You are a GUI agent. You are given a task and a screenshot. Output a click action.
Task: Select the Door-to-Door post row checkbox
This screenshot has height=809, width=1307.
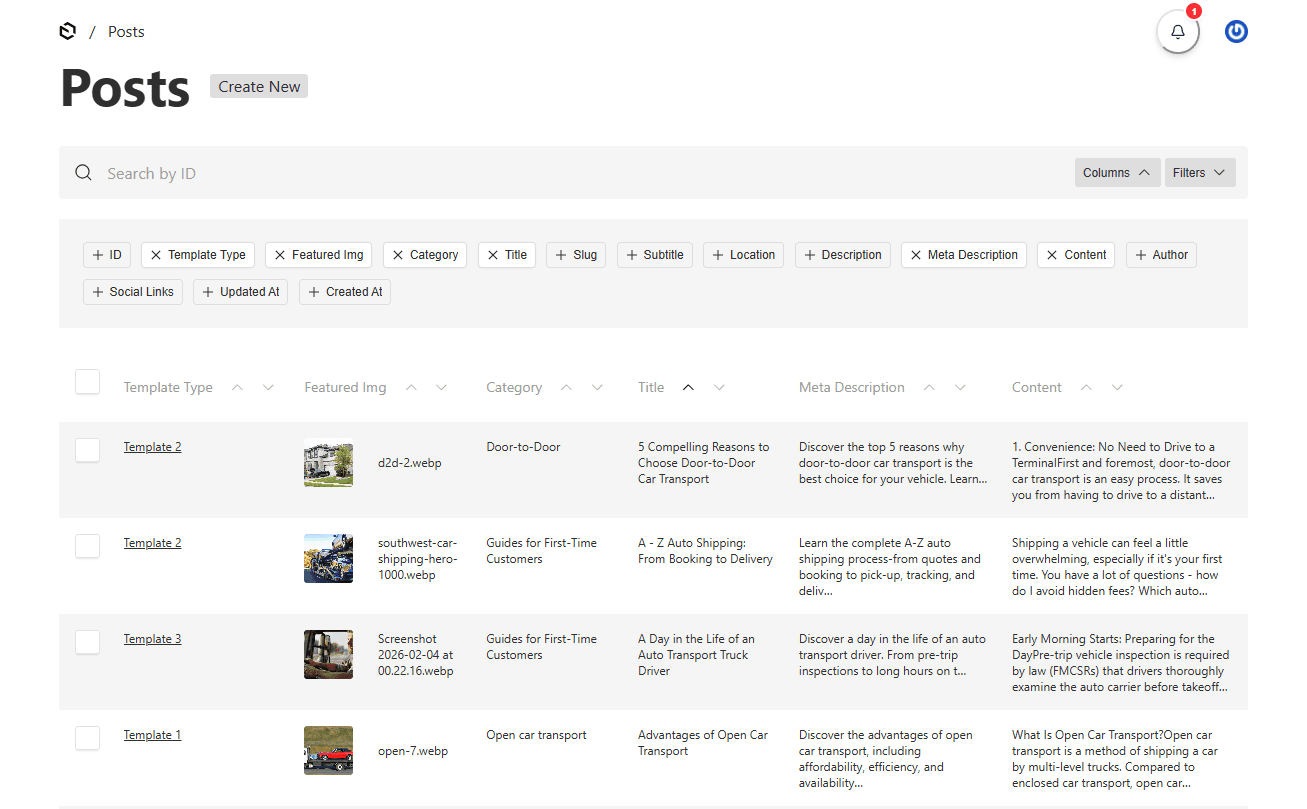[x=88, y=450]
